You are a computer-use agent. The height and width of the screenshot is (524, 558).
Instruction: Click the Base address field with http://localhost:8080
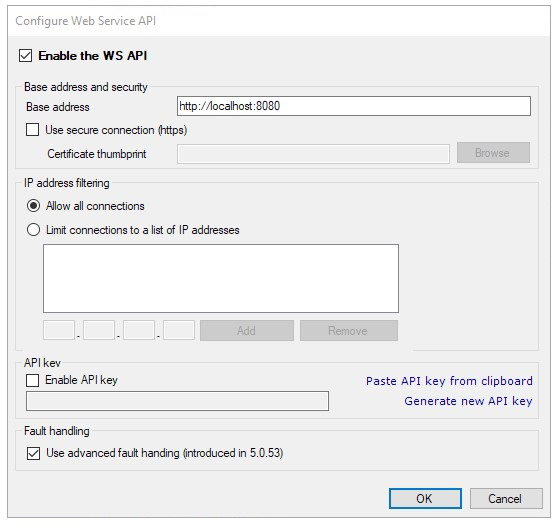click(x=354, y=106)
